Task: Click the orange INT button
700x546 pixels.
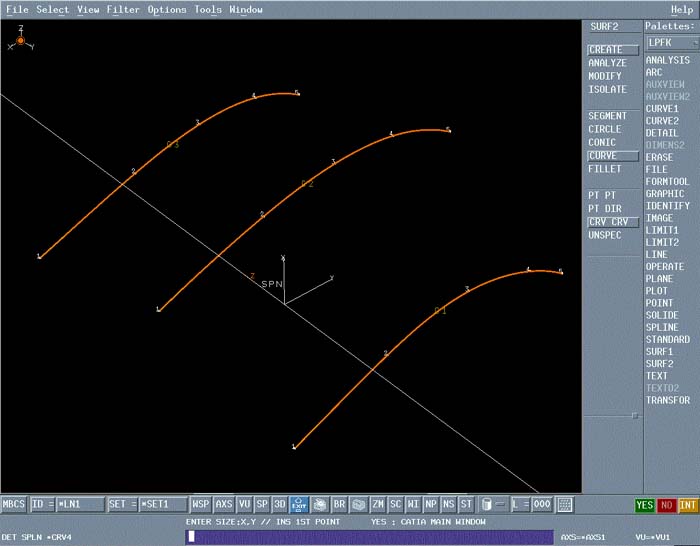Action: point(688,505)
